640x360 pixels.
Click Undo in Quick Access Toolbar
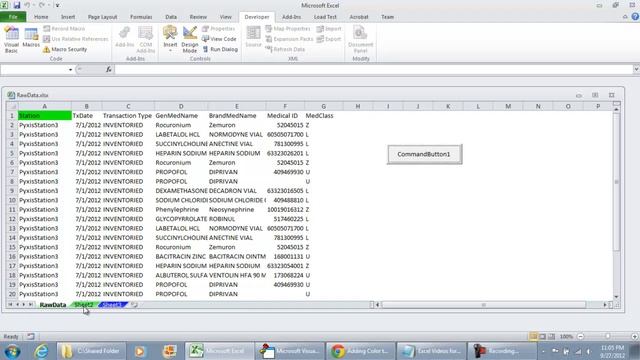click(x=27, y=5)
